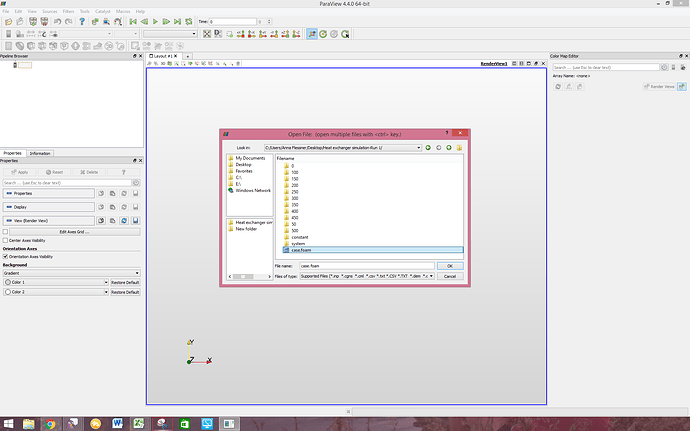Screen dimensions: 690x431
Task: Create new folder in file dialog
Action: (x=459, y=147)
